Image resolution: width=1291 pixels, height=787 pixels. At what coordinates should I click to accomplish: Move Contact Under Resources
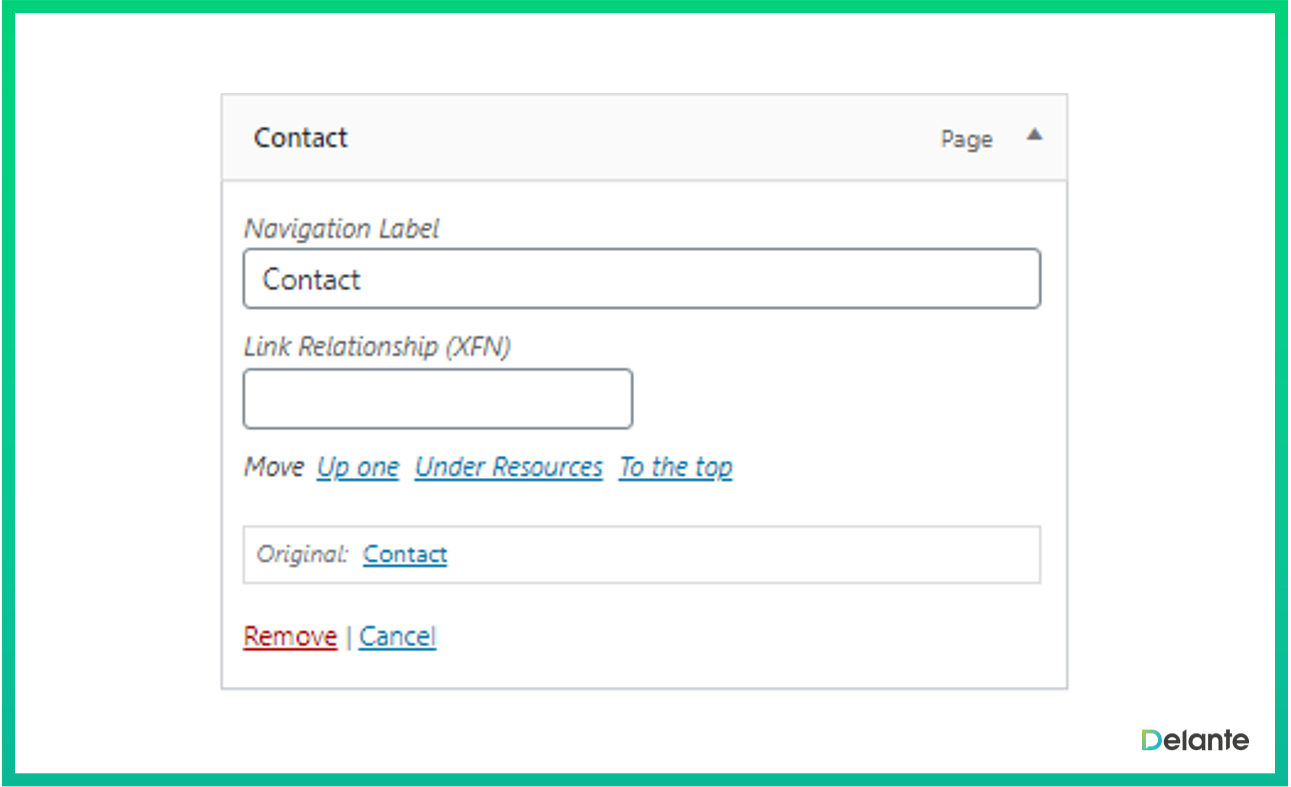click(508, 466)
